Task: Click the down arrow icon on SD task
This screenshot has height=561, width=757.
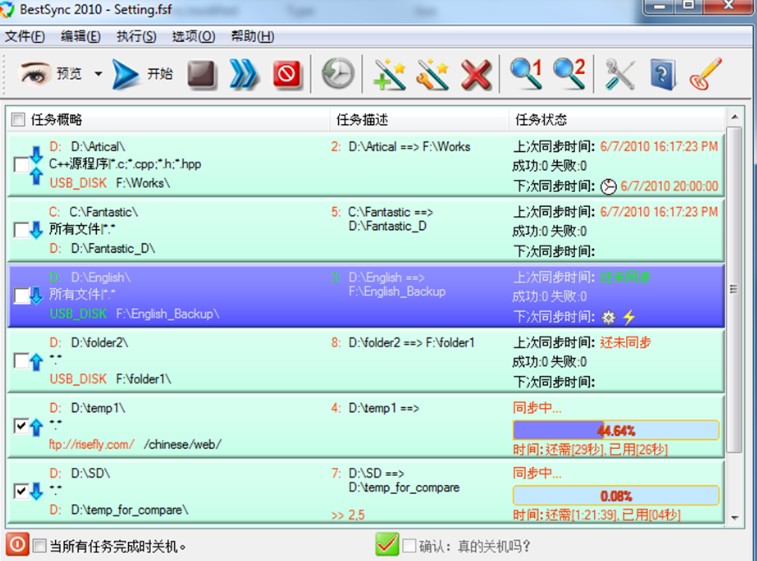Action: tap(36, 491)
